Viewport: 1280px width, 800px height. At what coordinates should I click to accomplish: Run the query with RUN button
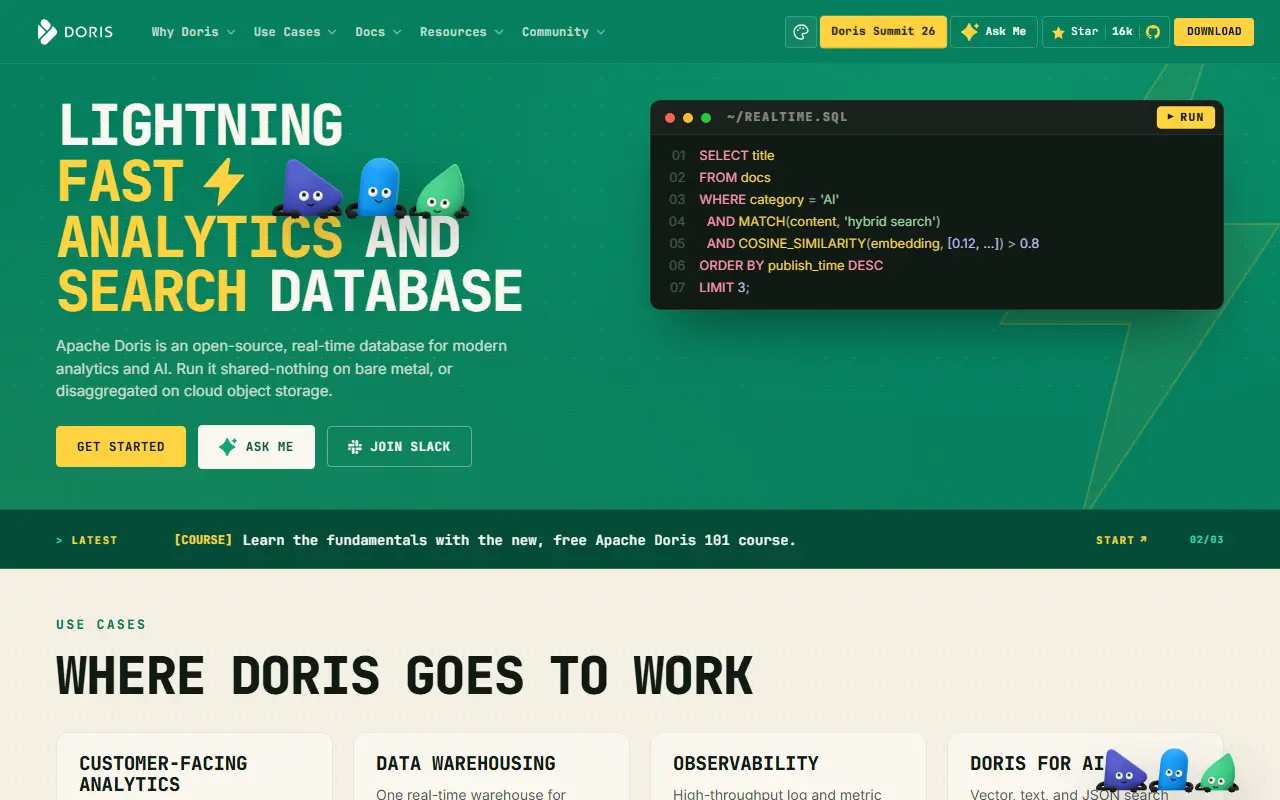pyautogui.click(x=1186, y=117)
